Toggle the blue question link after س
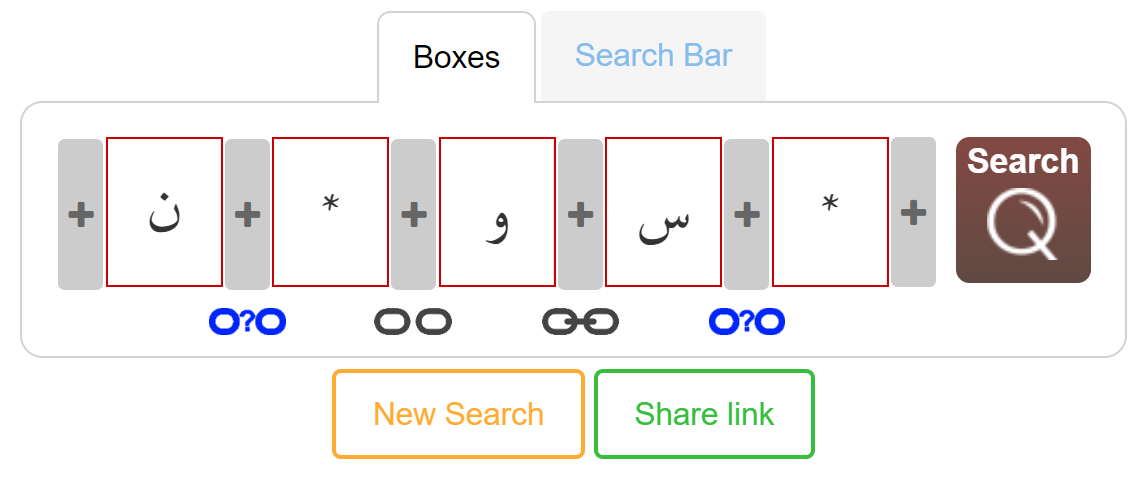Viewport: 1143px width, 478px height. coord(746,321)
